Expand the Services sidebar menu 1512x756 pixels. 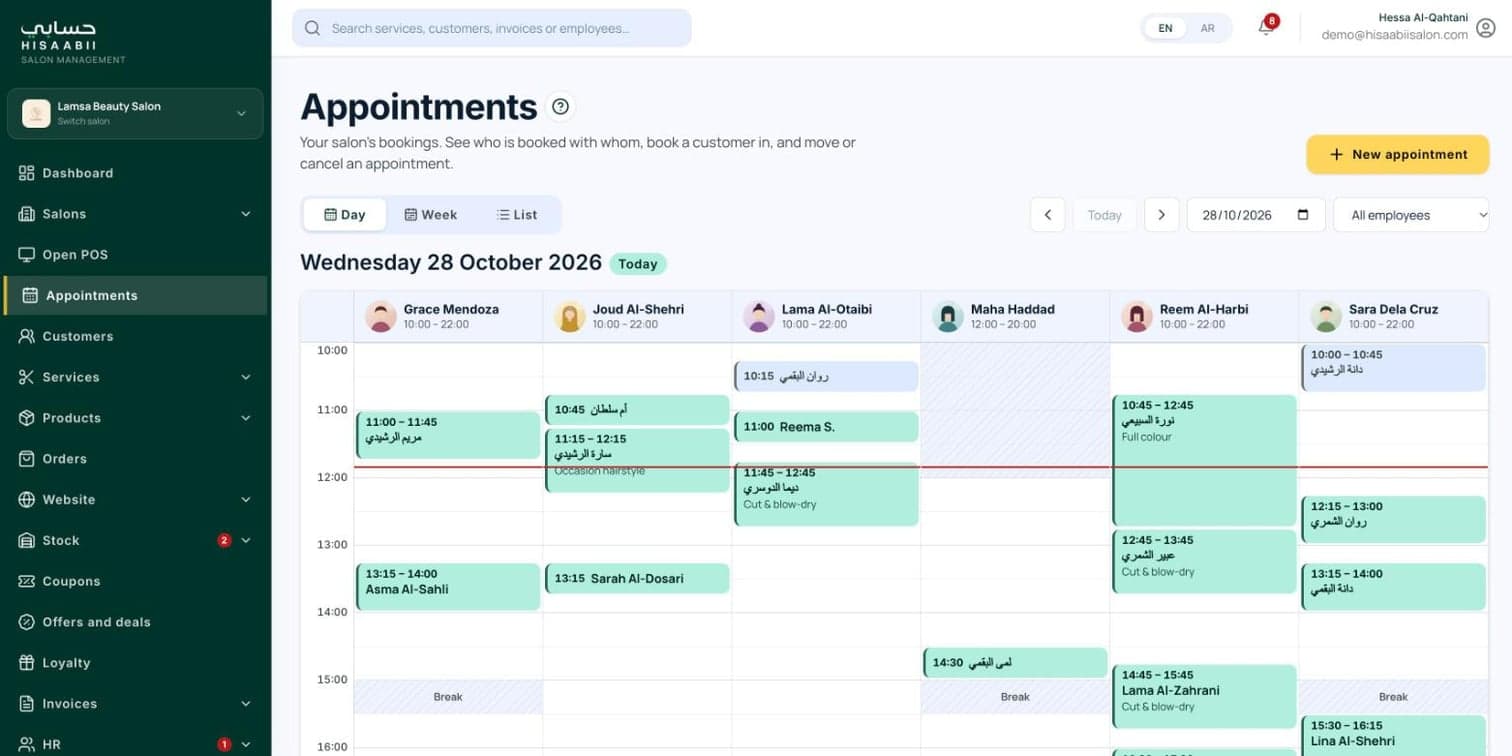click(x=135, y=377)
